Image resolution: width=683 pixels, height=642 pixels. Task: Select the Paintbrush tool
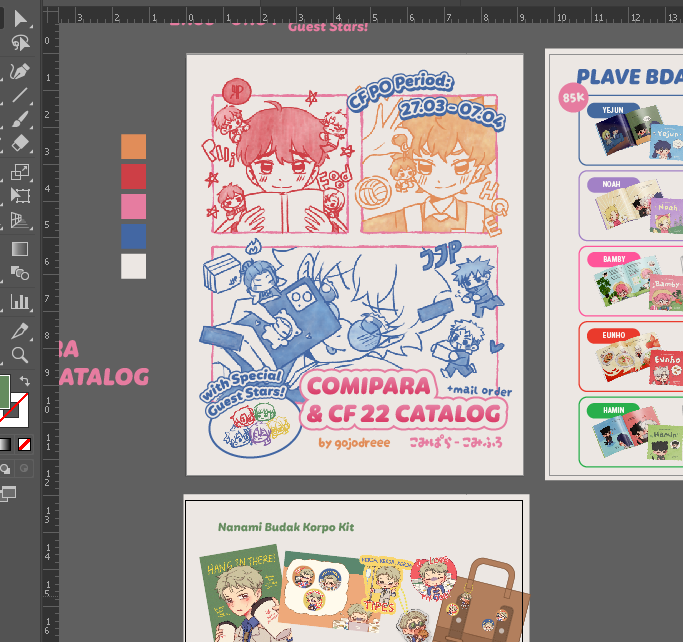pyautogui.click(x=20, y=119)
